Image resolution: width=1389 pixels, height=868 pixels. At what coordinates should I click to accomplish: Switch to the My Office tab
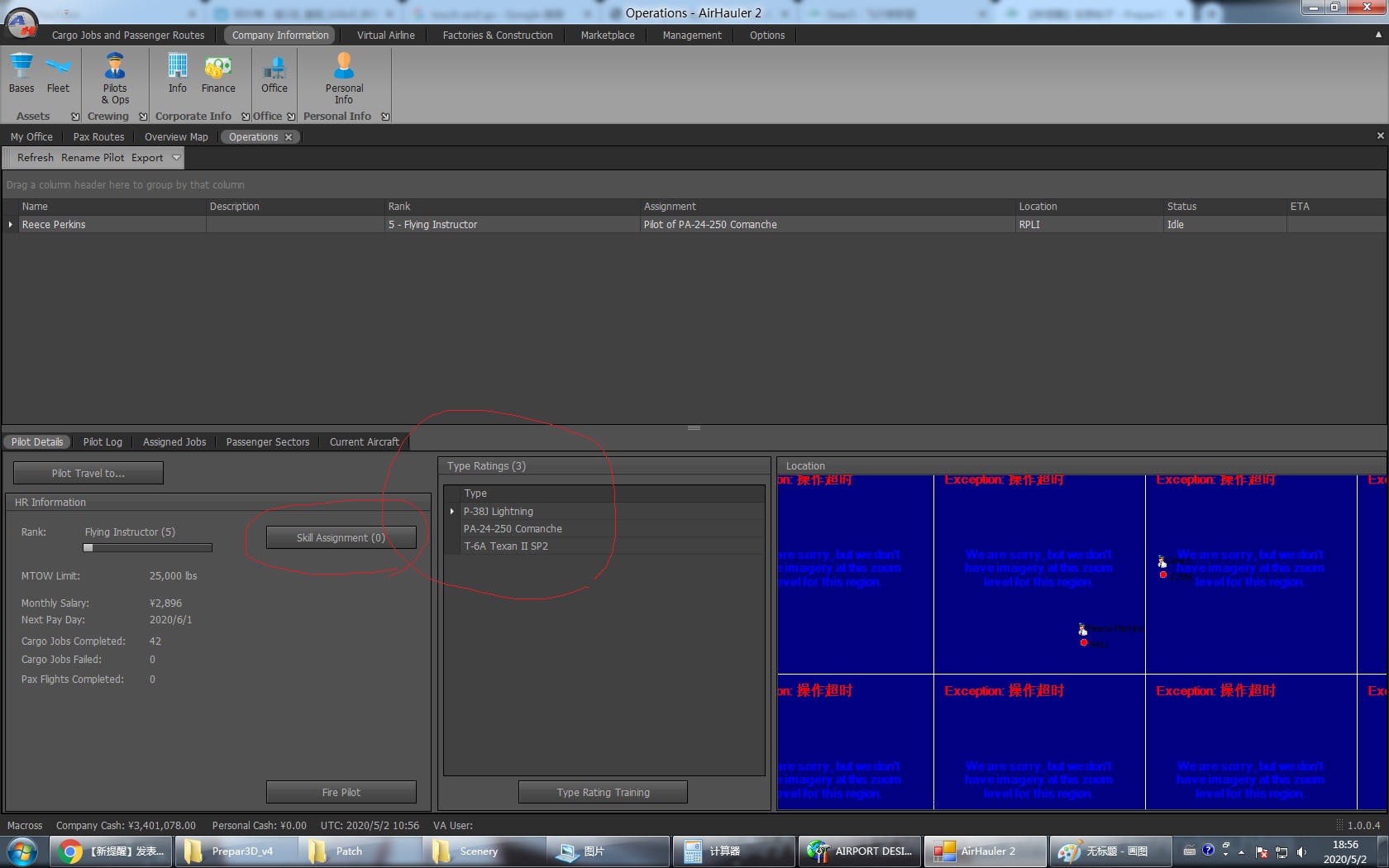(31, 137)
